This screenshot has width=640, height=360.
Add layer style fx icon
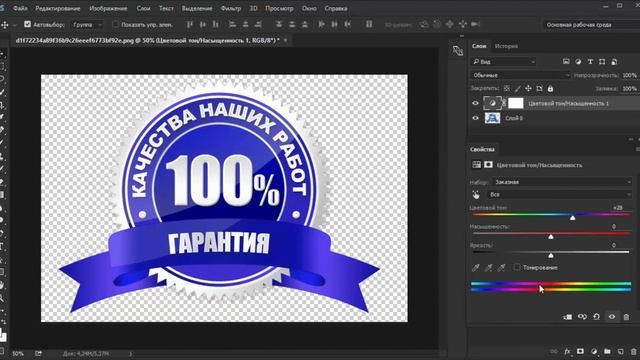pos(567,351)
